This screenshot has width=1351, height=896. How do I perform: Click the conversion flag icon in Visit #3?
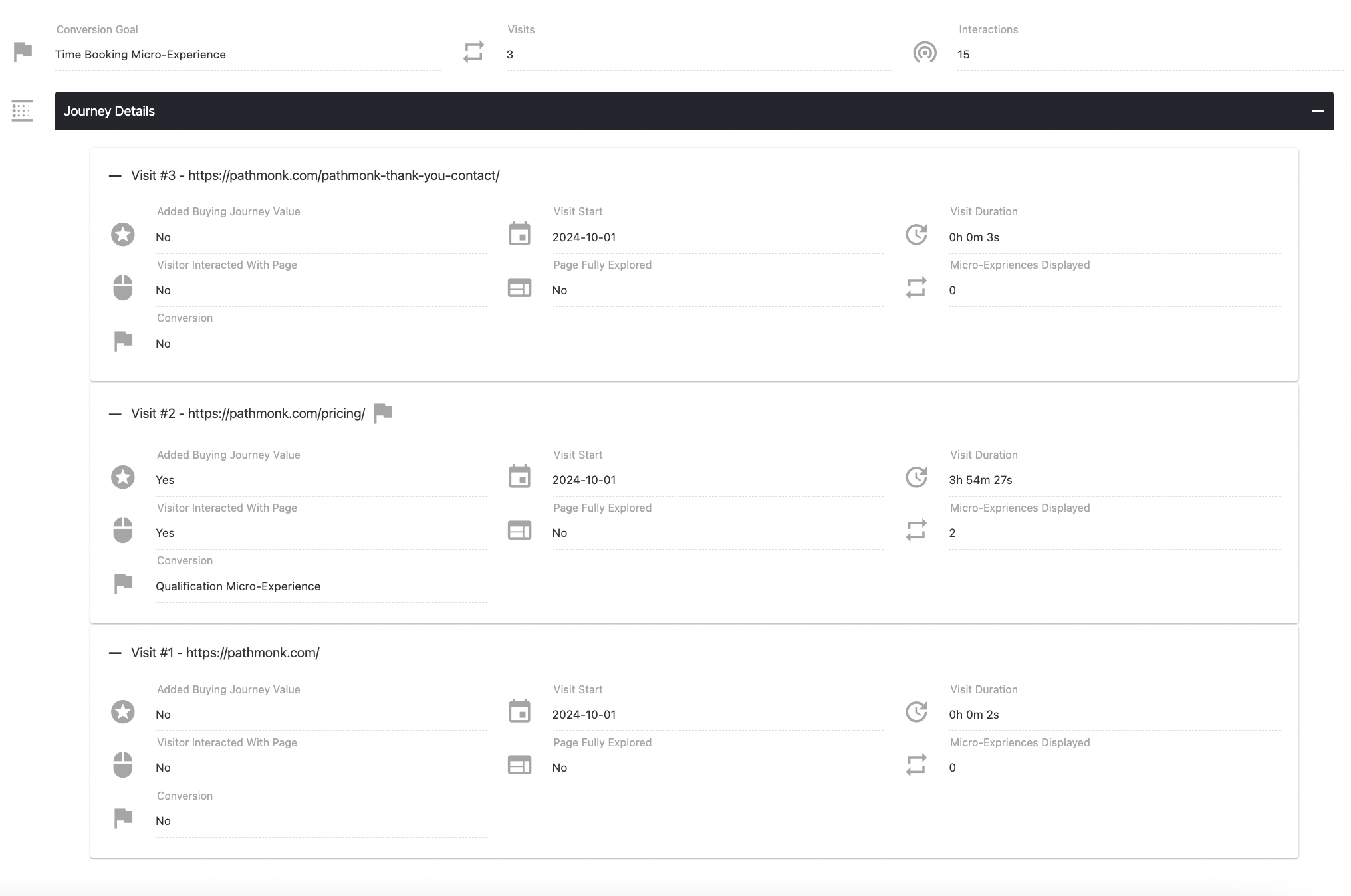coord(122,340)
